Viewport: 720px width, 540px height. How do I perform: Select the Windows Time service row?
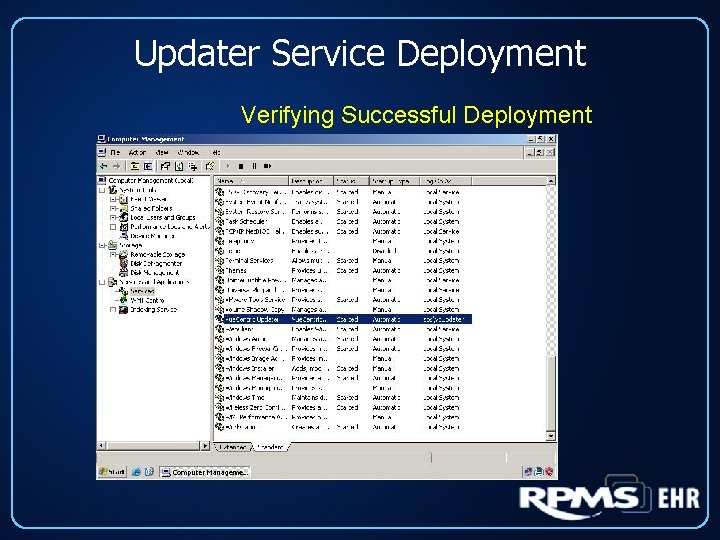tap(343, 398)
